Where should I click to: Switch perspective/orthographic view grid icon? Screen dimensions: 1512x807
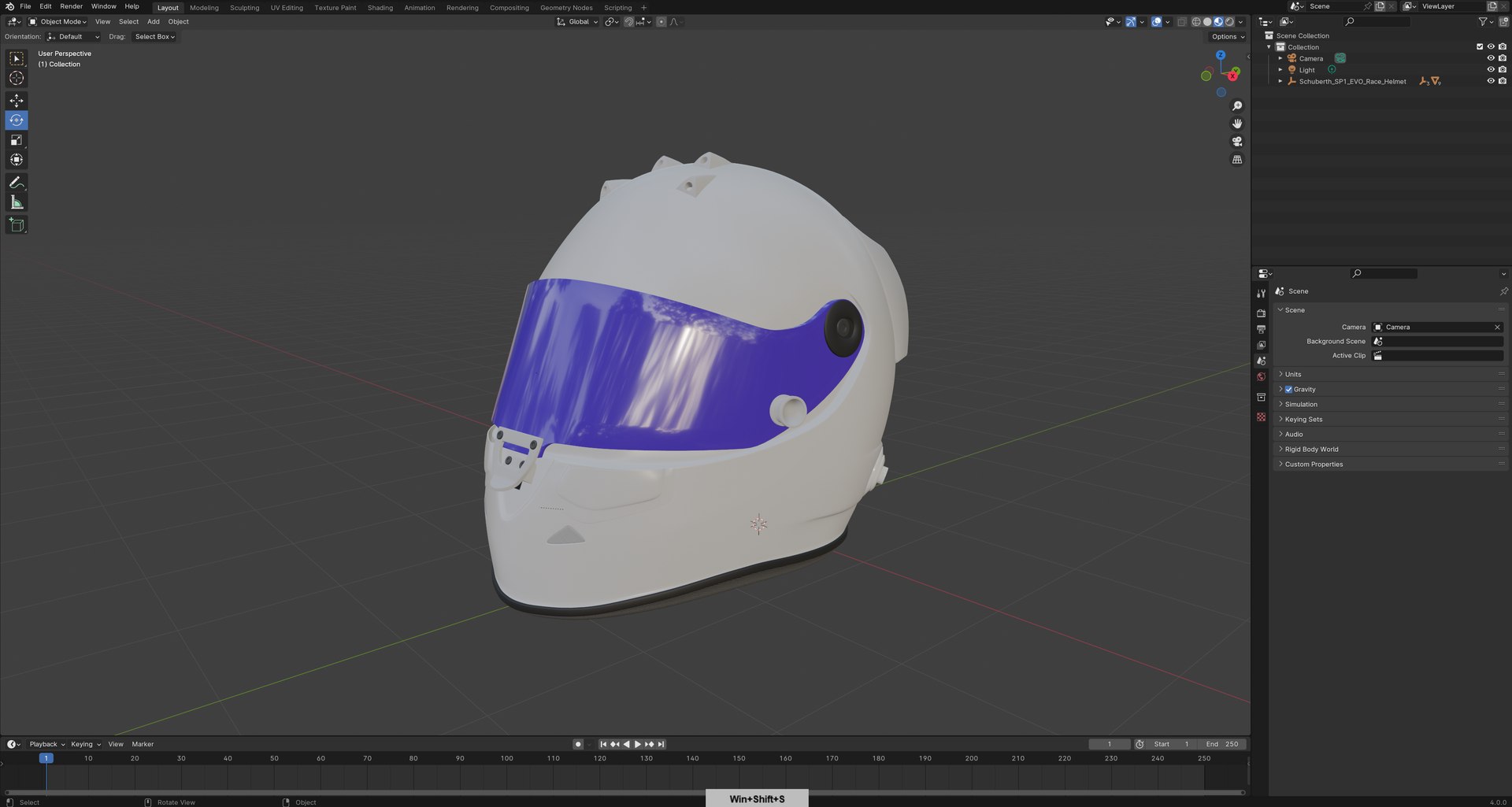1237,160
